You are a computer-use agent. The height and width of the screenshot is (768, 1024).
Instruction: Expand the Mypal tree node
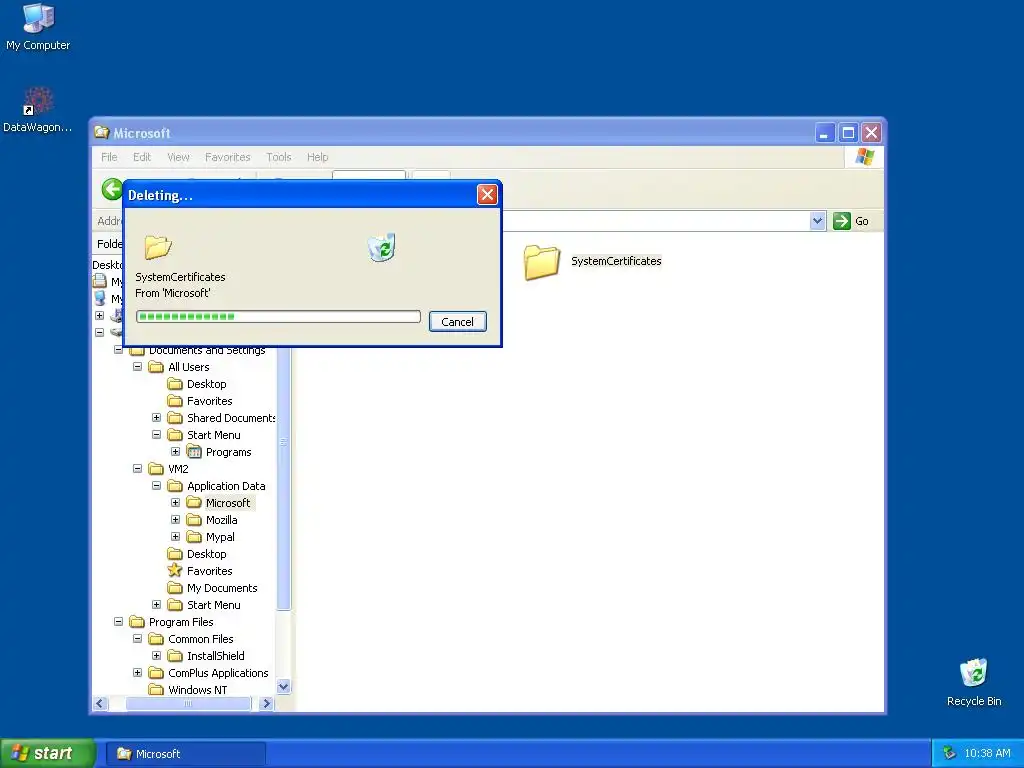click(x=175, y=536)
